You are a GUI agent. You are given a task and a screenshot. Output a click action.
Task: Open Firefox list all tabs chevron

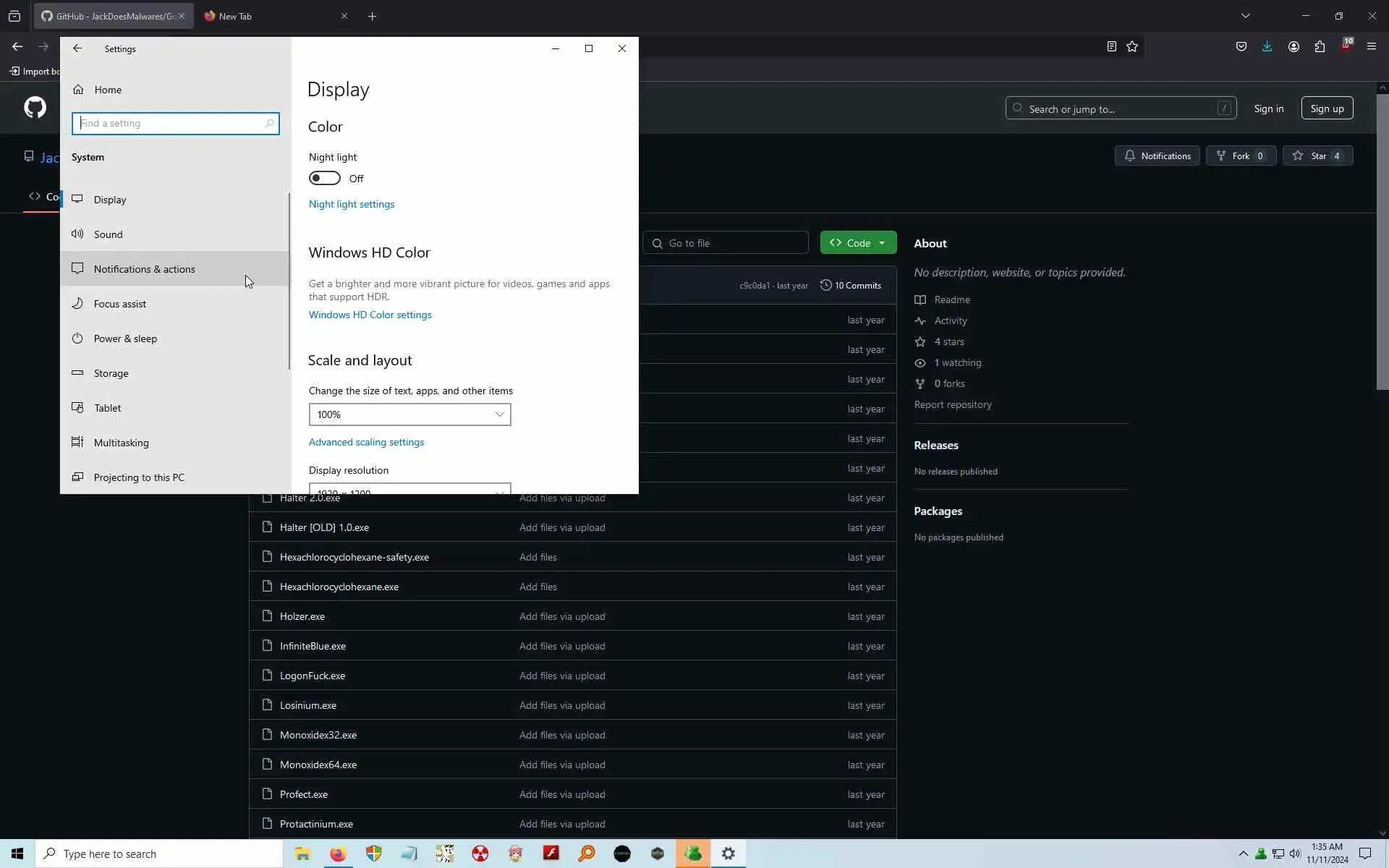(x=1245, y=16)
